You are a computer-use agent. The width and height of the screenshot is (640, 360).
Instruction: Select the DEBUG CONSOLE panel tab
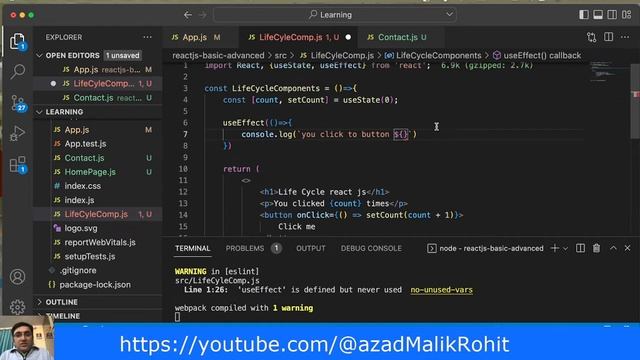[371, 248]
